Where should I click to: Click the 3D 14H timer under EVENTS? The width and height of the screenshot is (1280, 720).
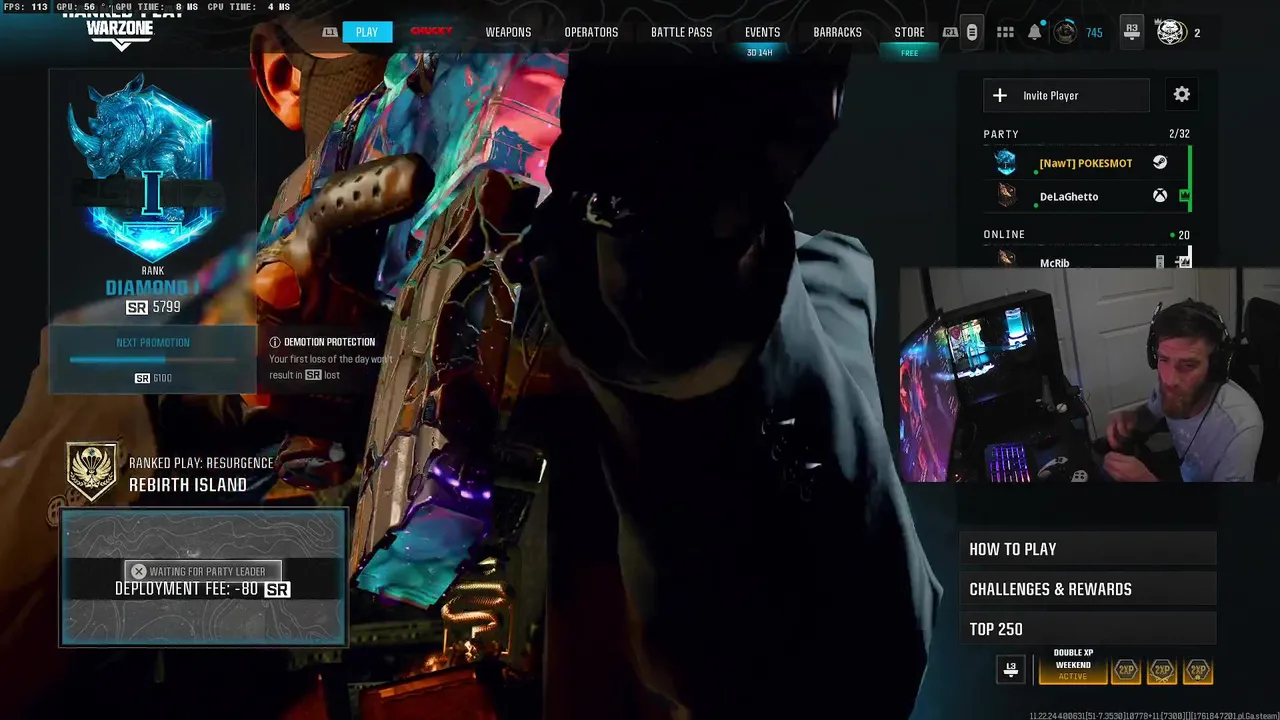[760, 53]
